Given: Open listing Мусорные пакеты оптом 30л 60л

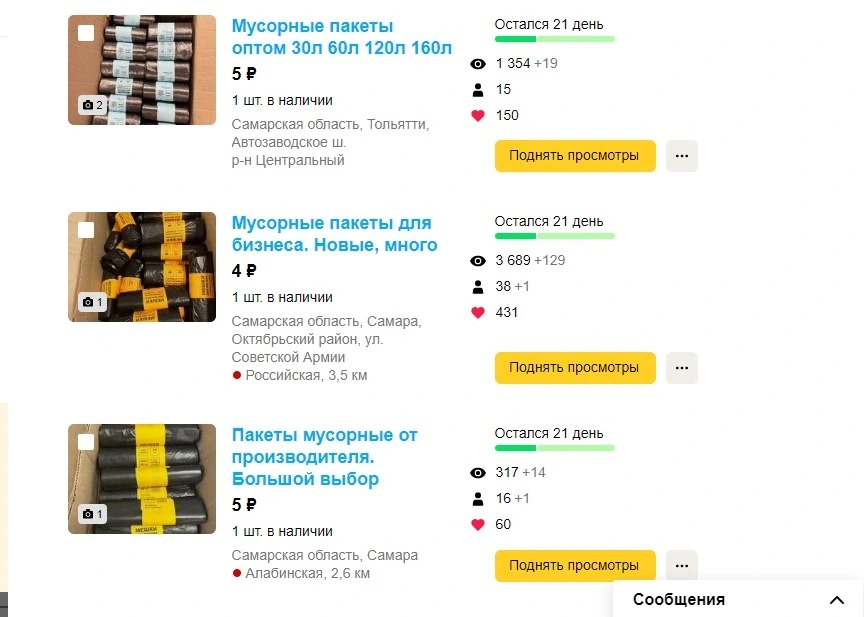Looking at the screenshot, I should pyautogui.click(x=342, y=37).
